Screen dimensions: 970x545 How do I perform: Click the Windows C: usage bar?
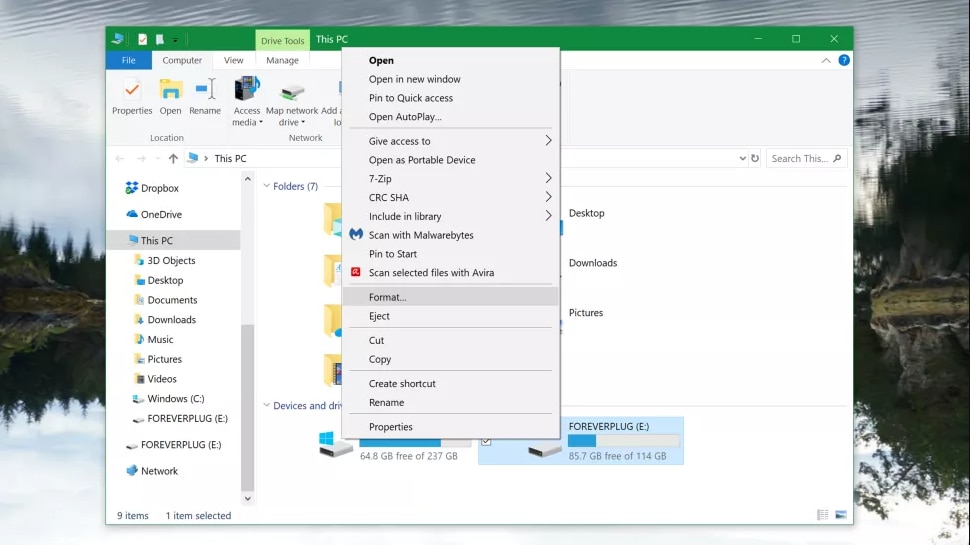tap(415, 442)
